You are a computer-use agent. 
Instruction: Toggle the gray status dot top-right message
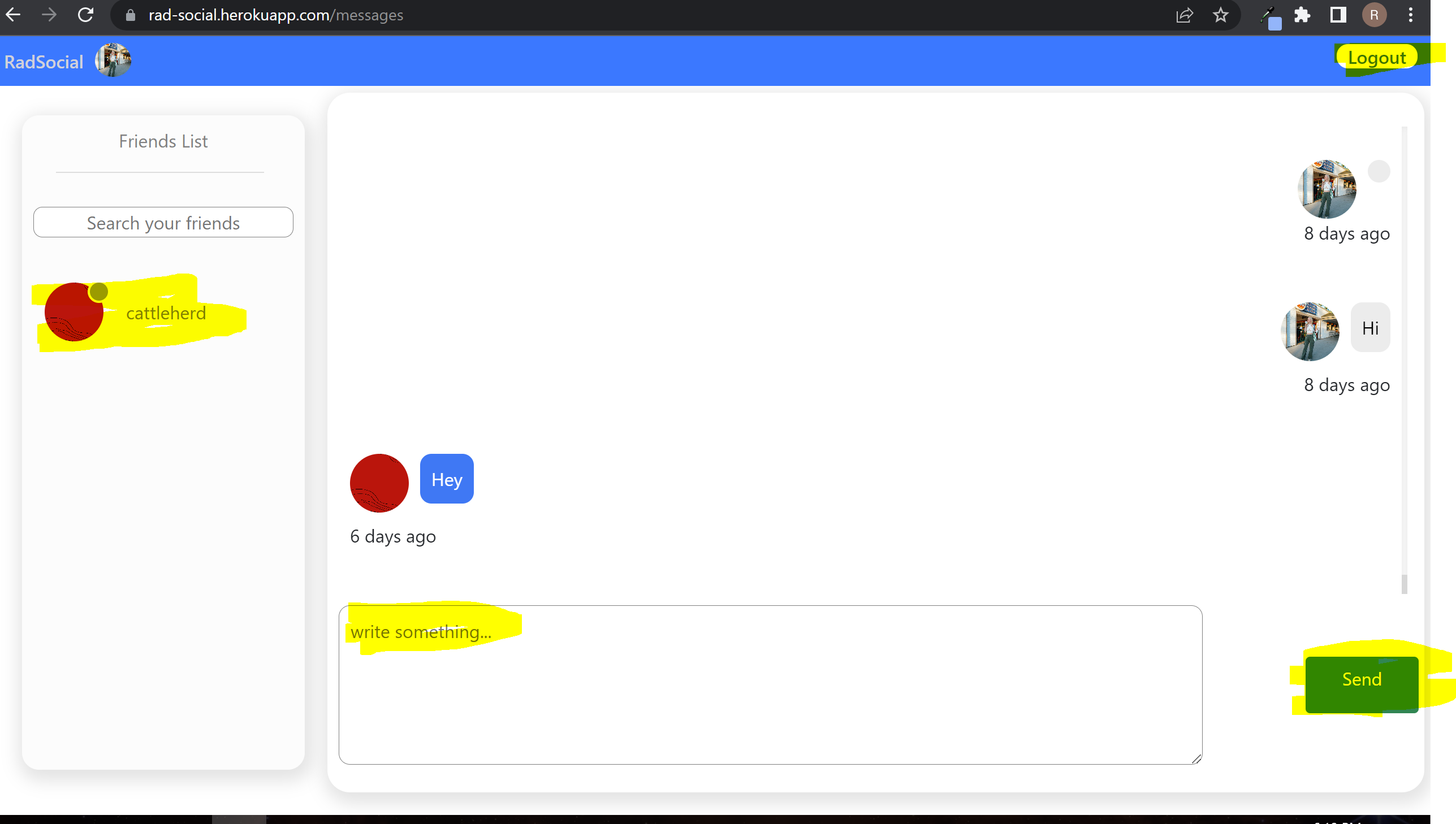point(1379,171)
